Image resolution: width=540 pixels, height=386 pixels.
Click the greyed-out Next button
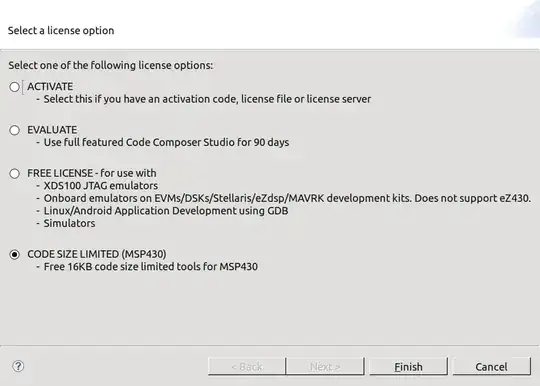pyautogui.click(x=325, y=366)
